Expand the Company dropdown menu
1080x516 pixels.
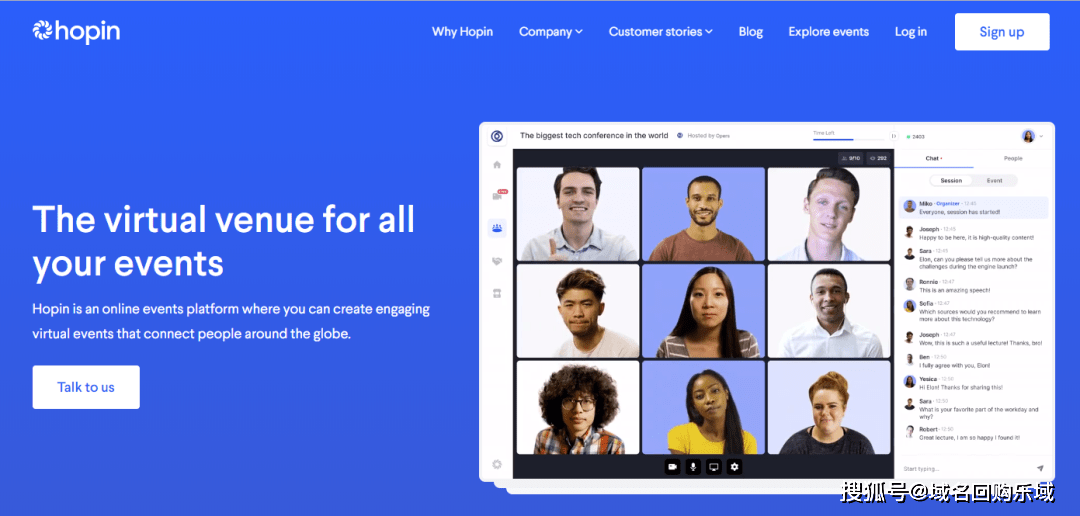pos(551,32)
